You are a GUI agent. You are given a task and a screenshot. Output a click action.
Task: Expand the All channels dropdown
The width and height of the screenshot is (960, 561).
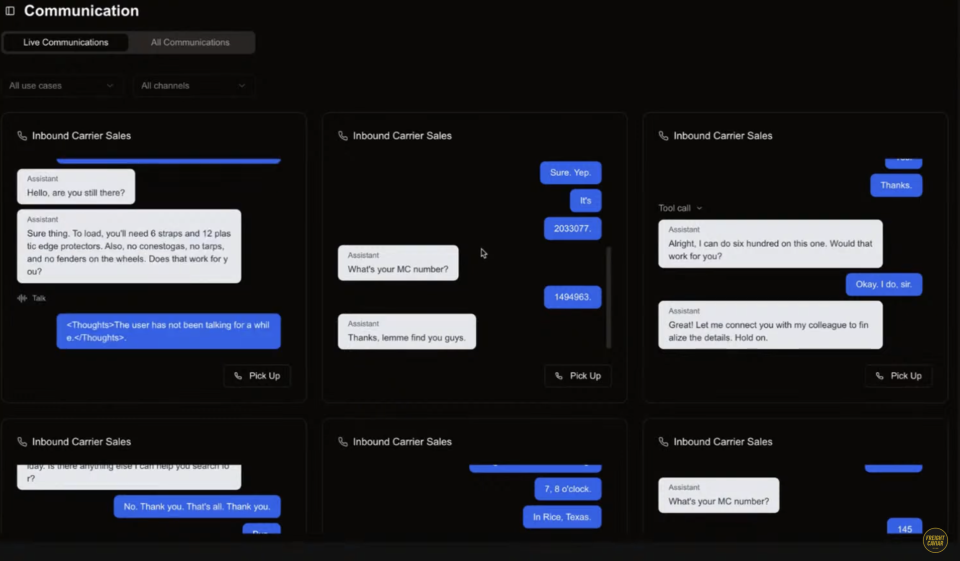tap(193, 86)
